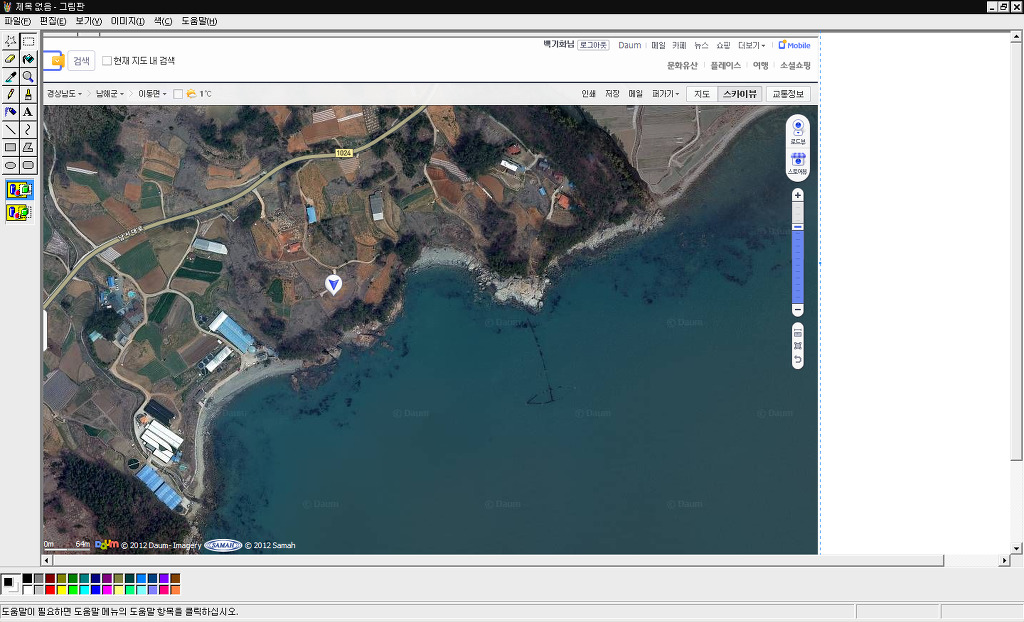Click the 인쇄 print link
The image size is (1024, 622).
point(588,93)
